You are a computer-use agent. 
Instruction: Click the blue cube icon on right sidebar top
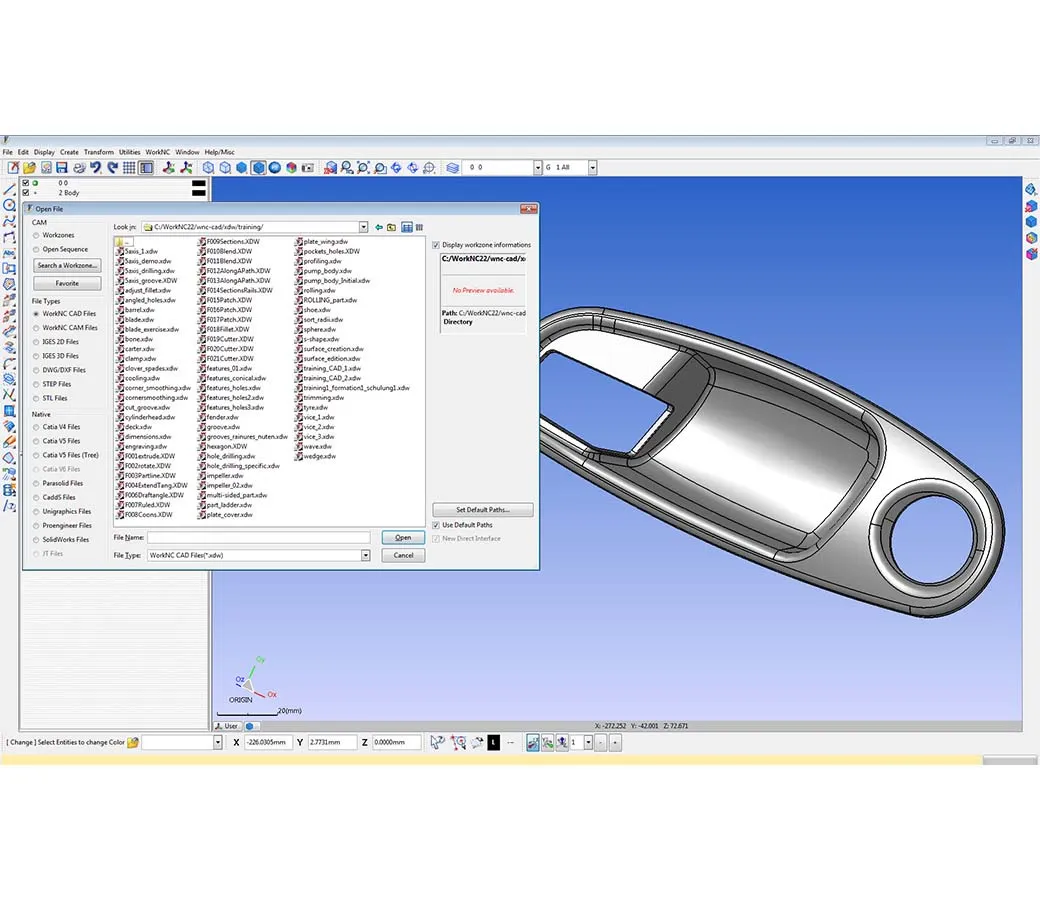pos(1031,190)
